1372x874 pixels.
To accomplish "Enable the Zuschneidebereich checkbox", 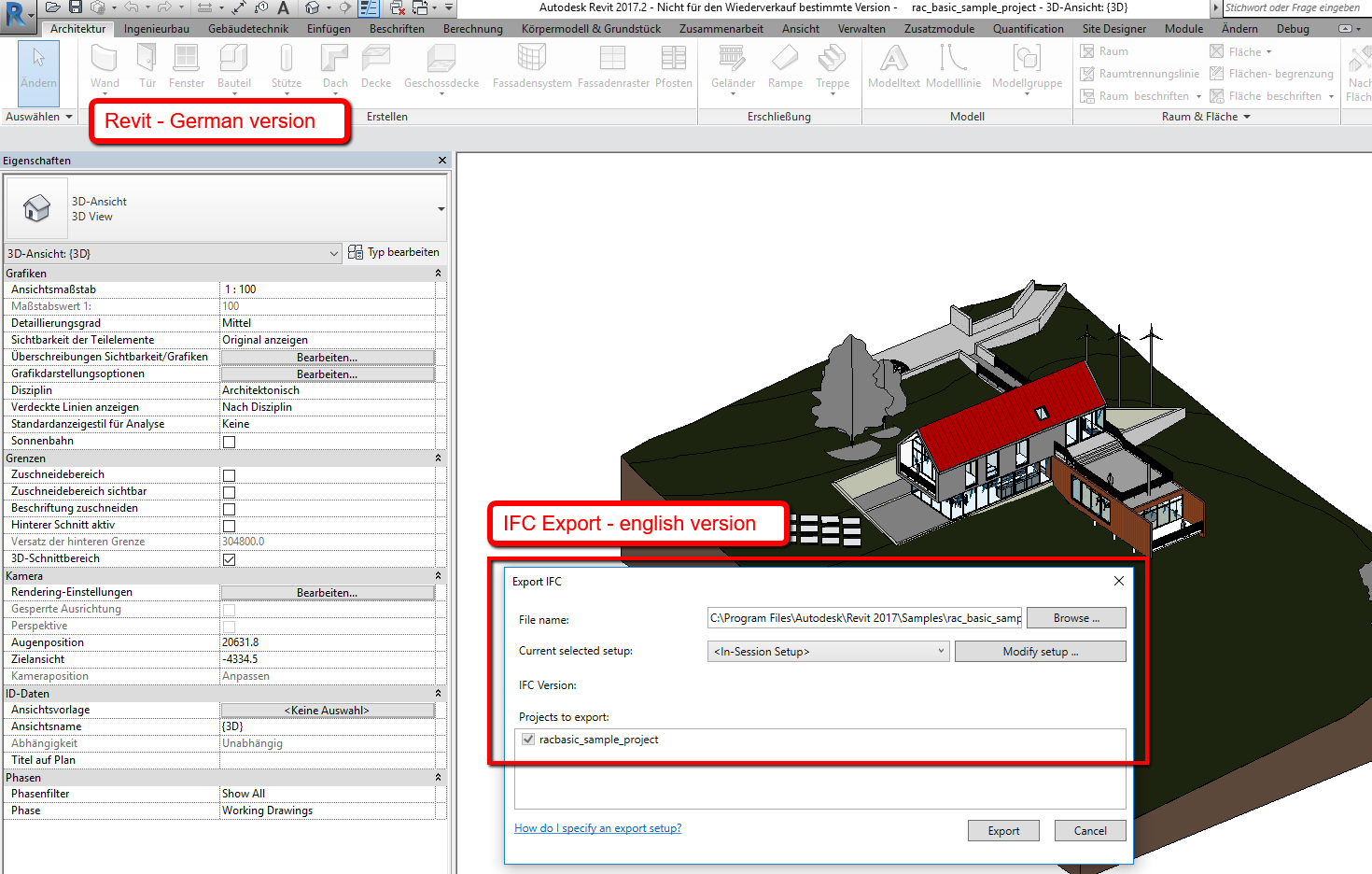I will click(229, 475).
